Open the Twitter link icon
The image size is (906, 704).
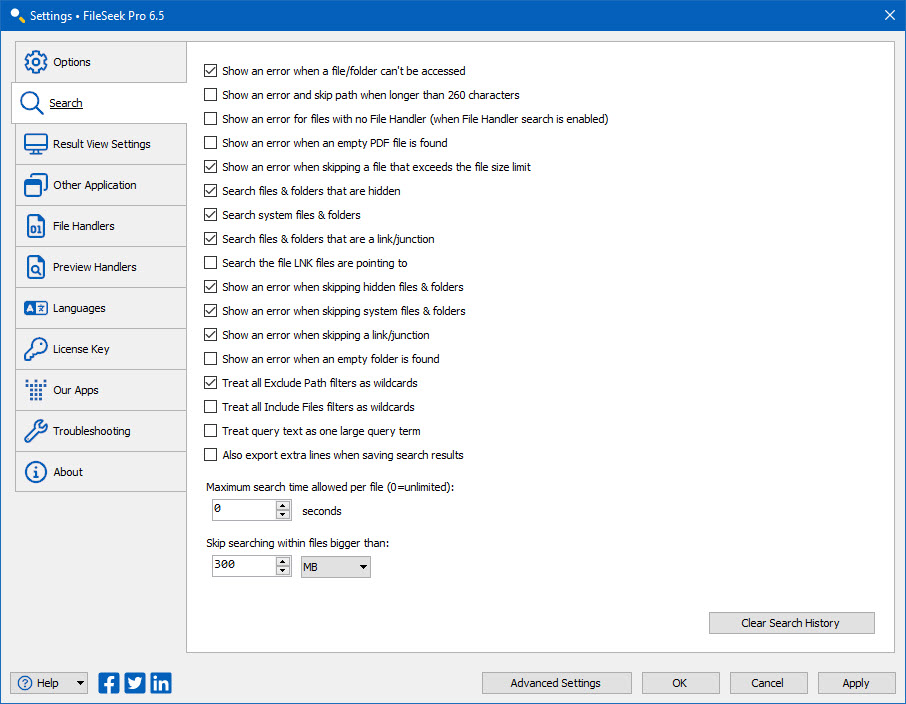point(135,683)
